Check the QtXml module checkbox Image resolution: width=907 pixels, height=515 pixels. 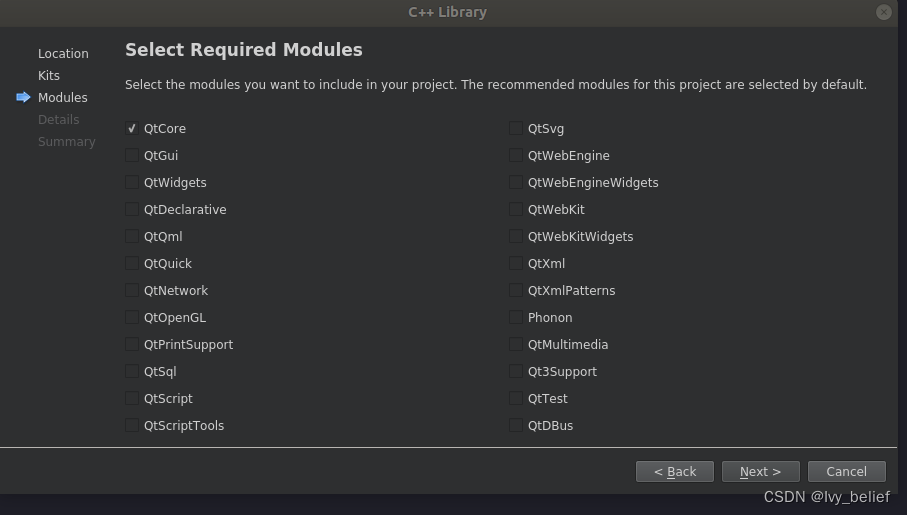(x=515, y=263)
